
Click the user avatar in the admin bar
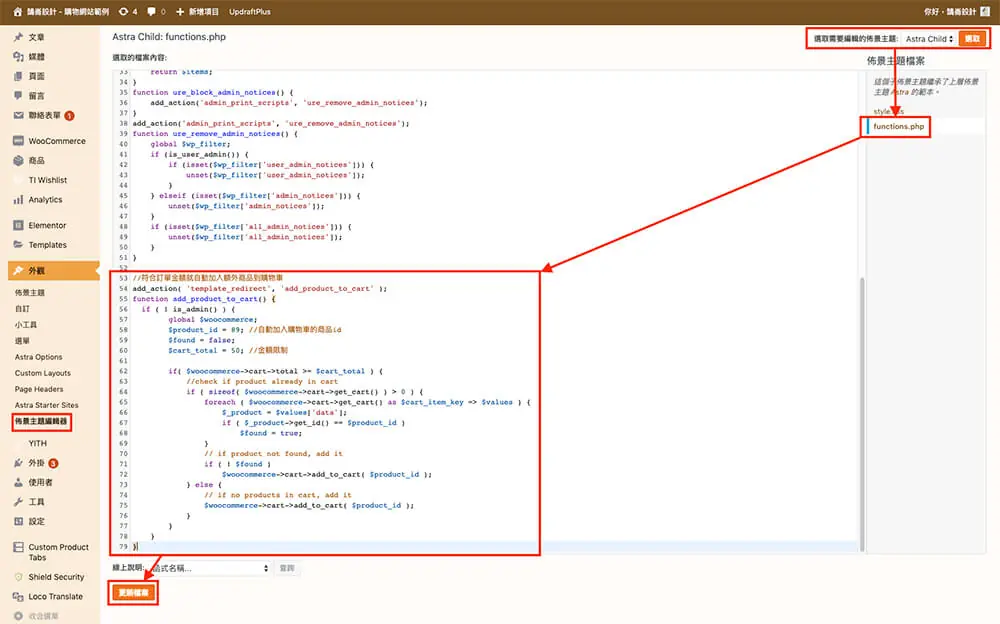985,11
